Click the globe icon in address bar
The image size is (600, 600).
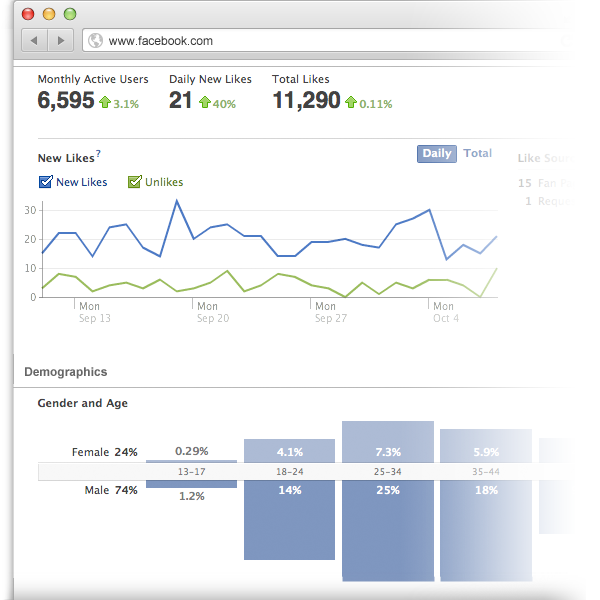click(x=95, y=40)
